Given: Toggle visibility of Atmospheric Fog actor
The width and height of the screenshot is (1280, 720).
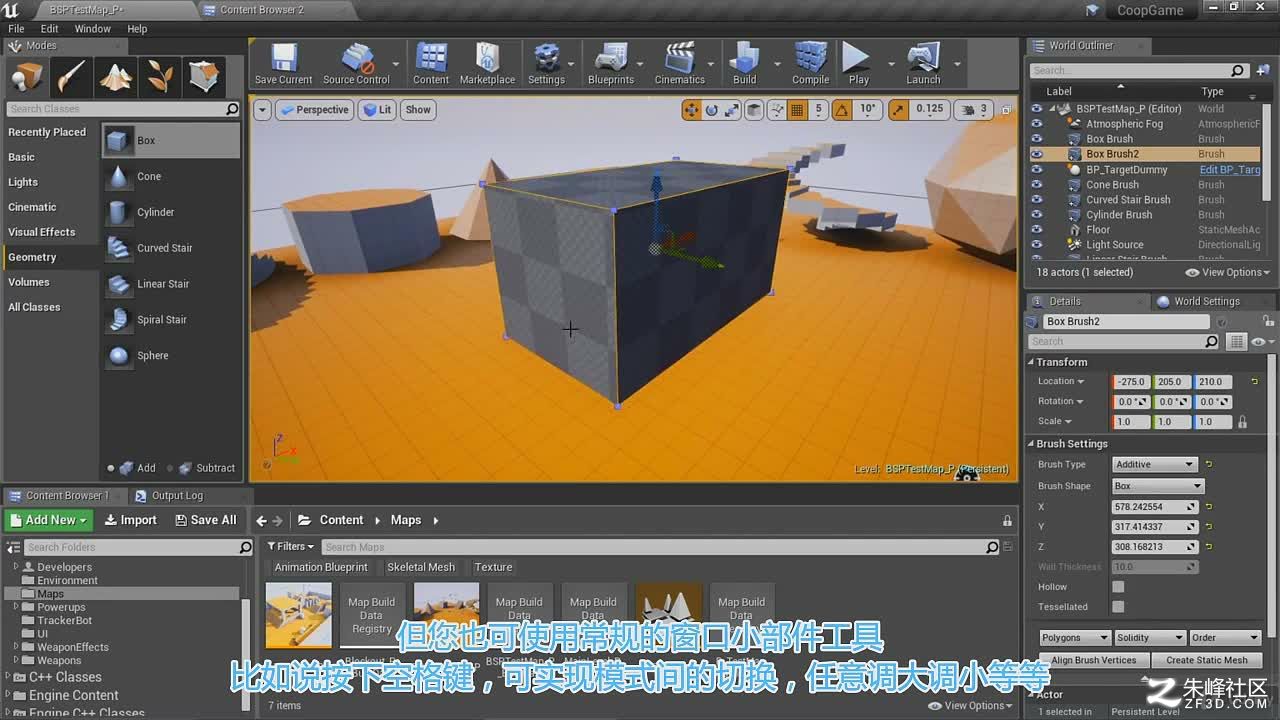Looking at the screenshot, I should tap(1036, 124).
